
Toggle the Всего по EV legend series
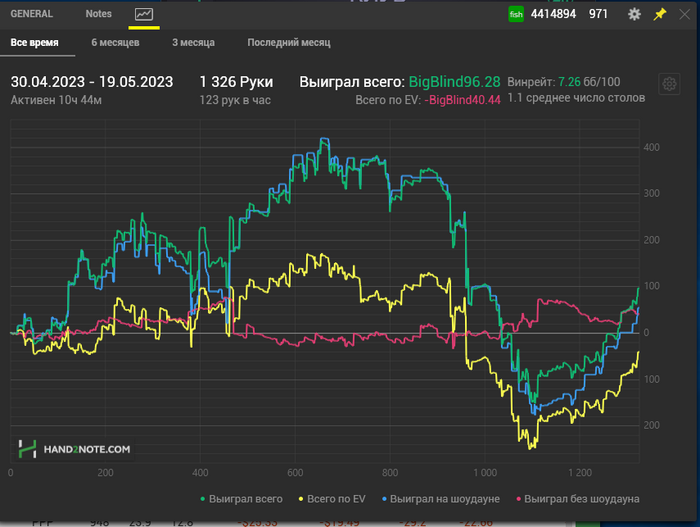click(332, 499)
